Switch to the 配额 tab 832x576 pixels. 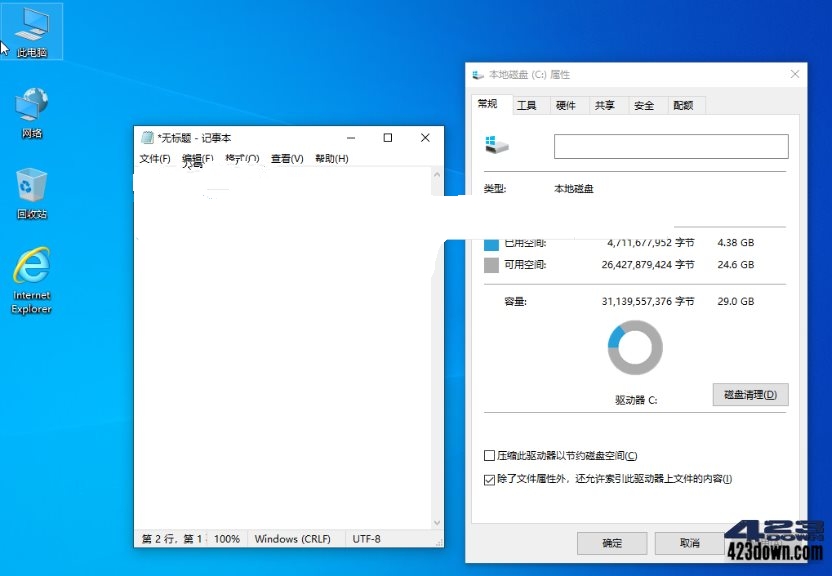(x=684, y=104)
